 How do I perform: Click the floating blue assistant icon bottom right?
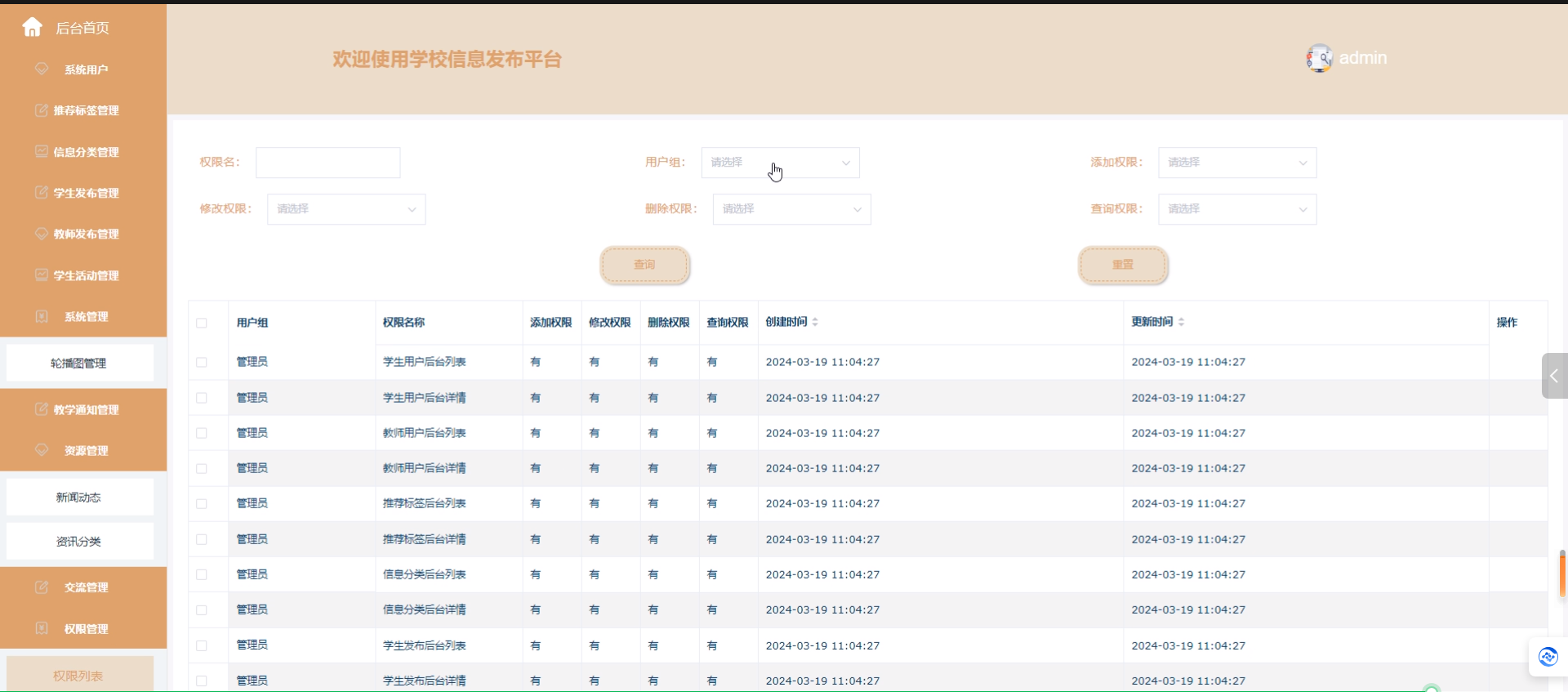pyautogui.click(x=1548, y=657)
